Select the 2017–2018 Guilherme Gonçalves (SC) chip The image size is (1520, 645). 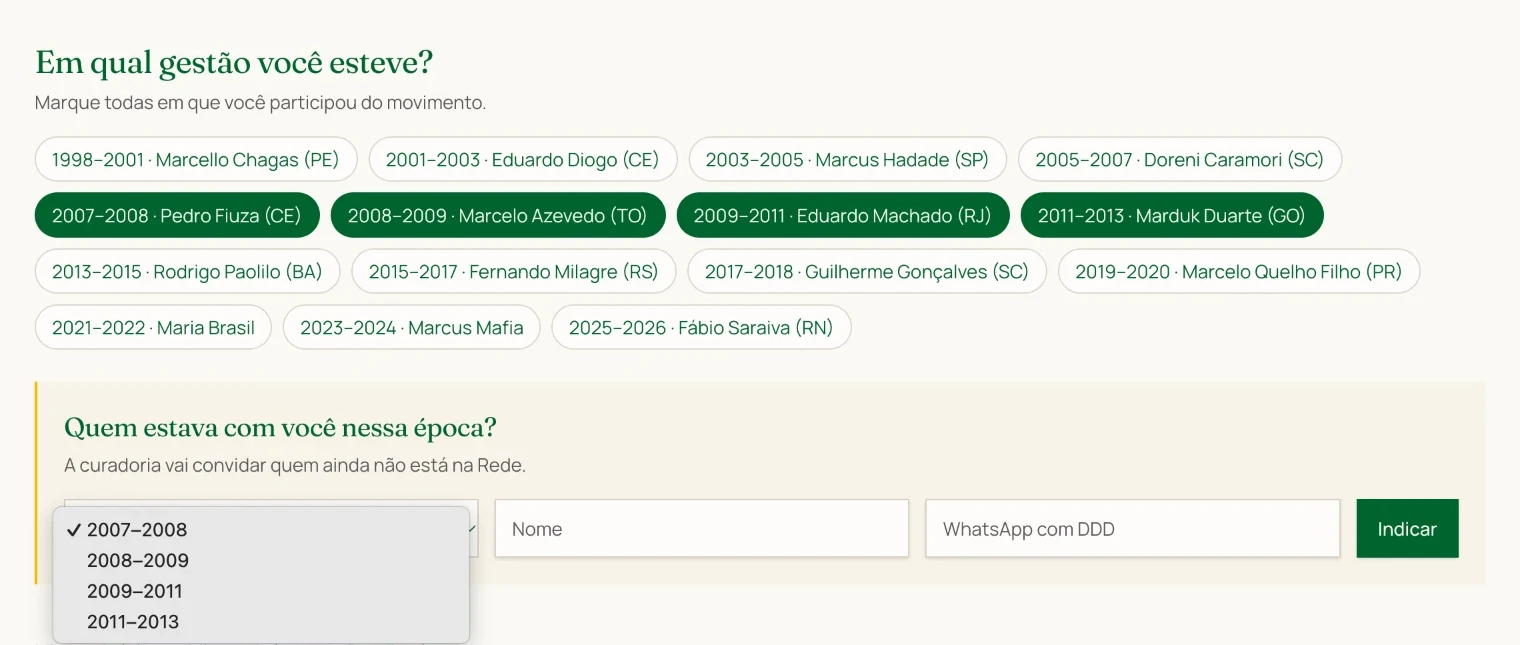(867, 271)
